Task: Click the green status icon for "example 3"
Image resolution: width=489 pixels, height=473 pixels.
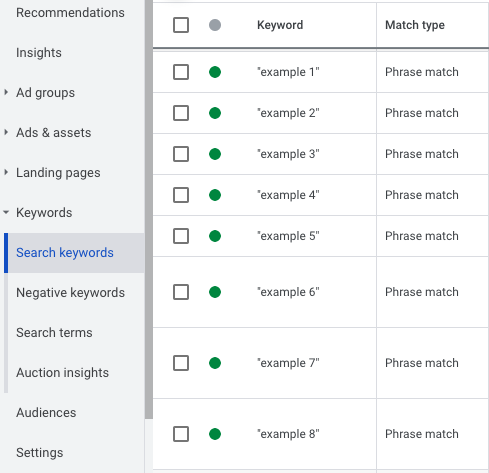Action: (215, 154)
